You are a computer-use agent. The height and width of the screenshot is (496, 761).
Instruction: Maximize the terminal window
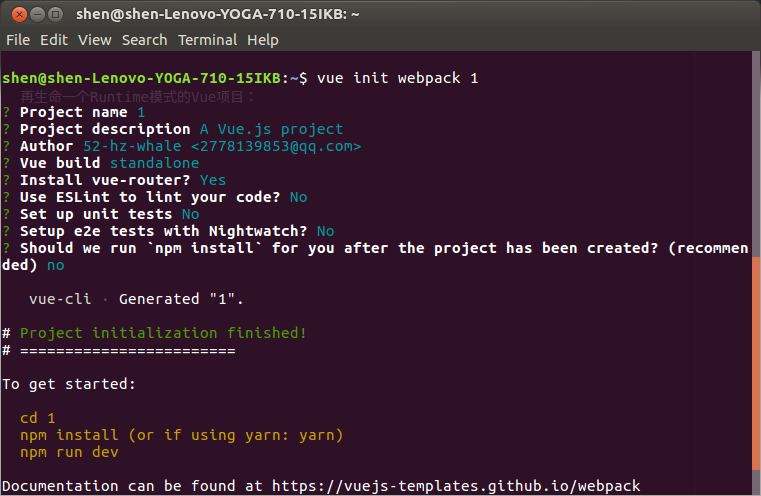tap(56, 15)
